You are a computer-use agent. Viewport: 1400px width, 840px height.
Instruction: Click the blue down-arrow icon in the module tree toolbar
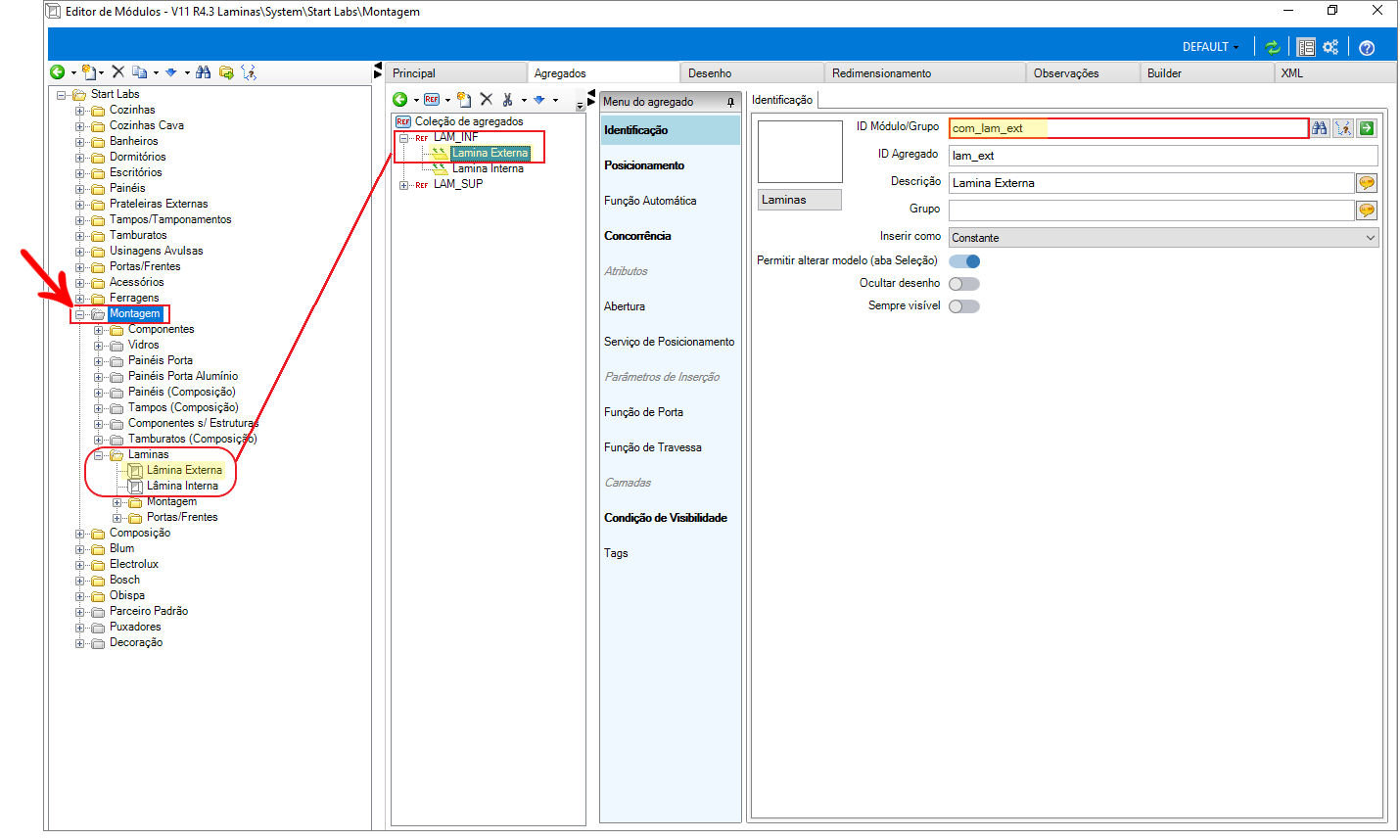[x=171, y=72]
